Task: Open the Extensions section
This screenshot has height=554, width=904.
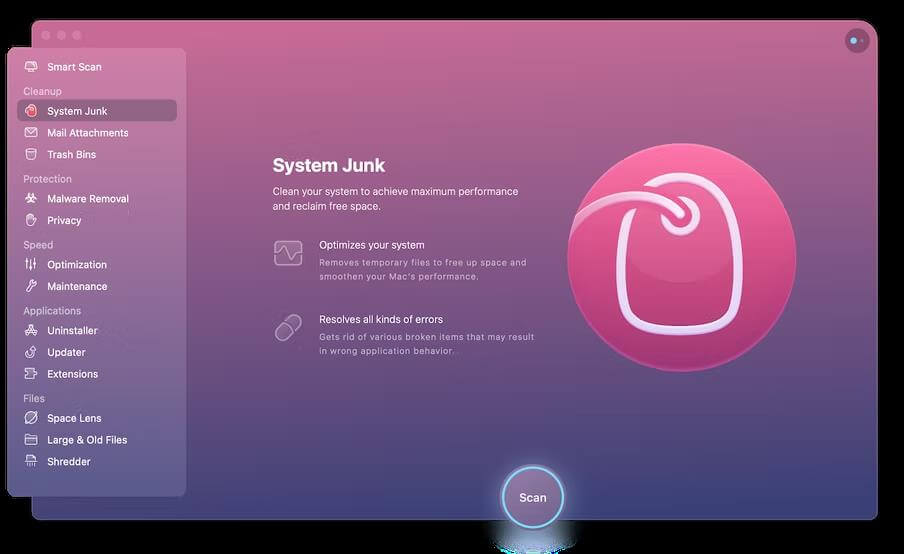Action: (x=72, y=374)
